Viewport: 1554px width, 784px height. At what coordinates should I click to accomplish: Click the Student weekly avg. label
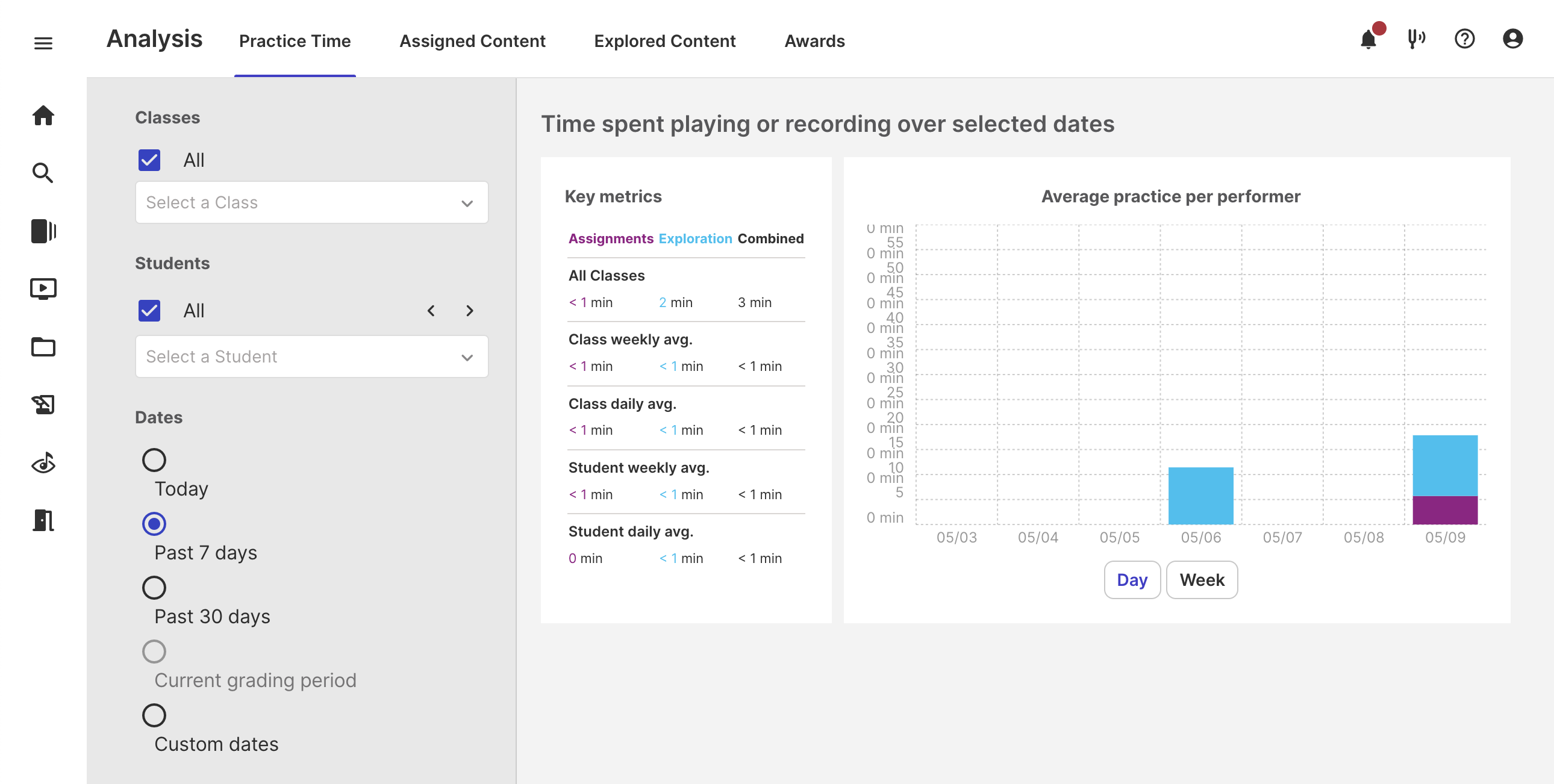tap(639, 468)
